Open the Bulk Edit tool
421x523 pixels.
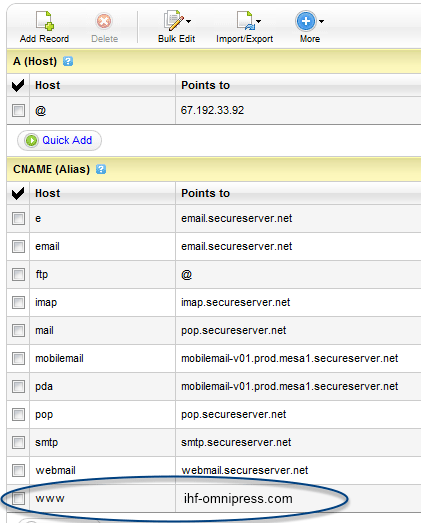(173, 21)
